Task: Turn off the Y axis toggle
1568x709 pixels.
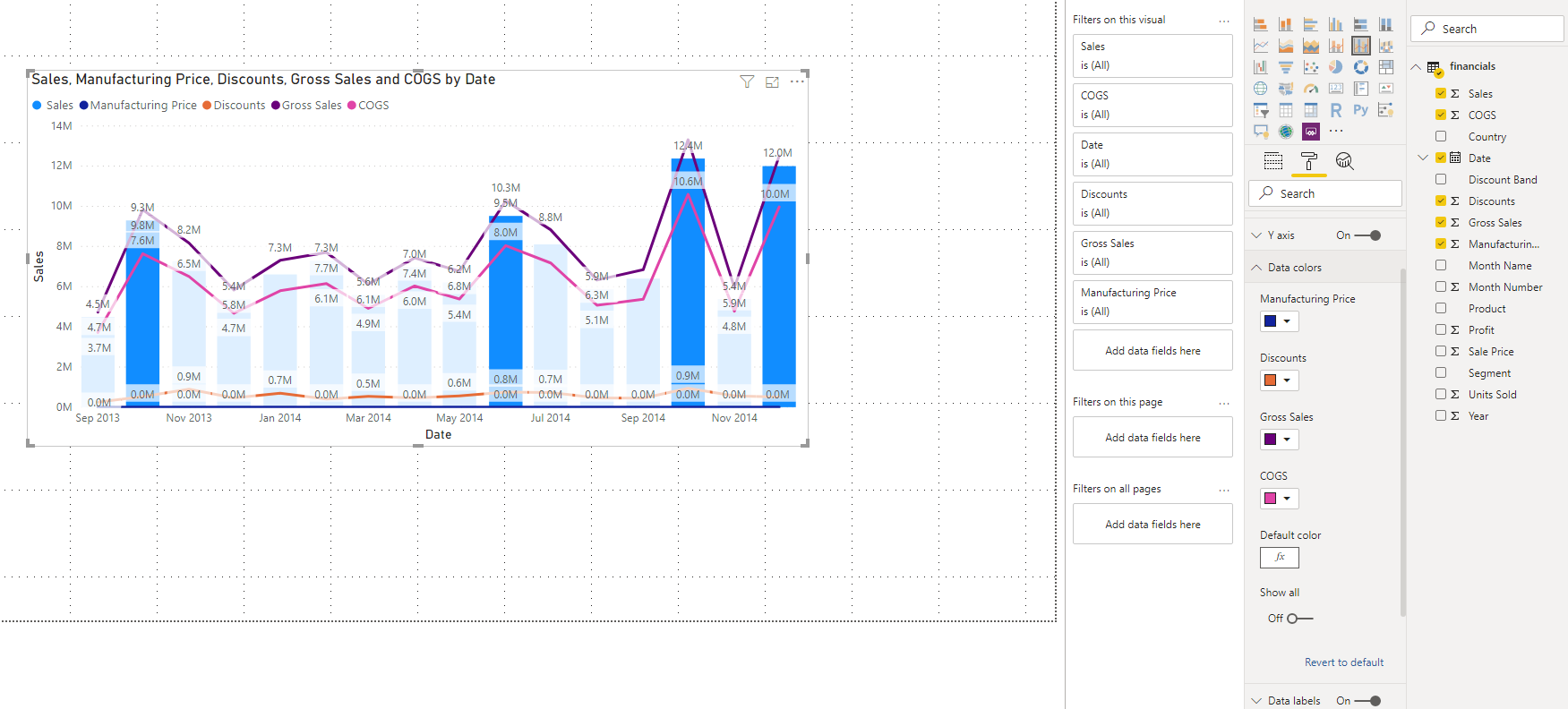Action: (x=1367, y=235)
